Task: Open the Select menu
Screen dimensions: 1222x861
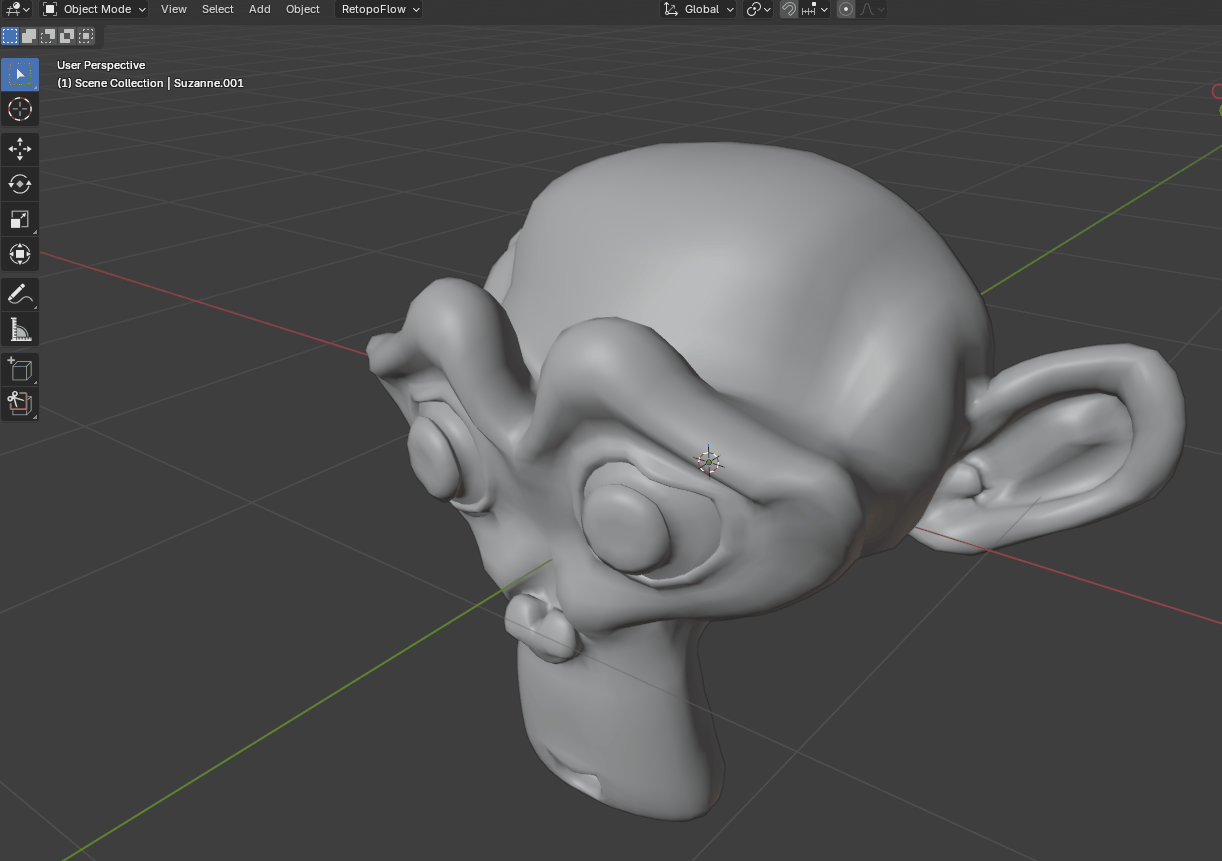Action: tap(217, 9)
